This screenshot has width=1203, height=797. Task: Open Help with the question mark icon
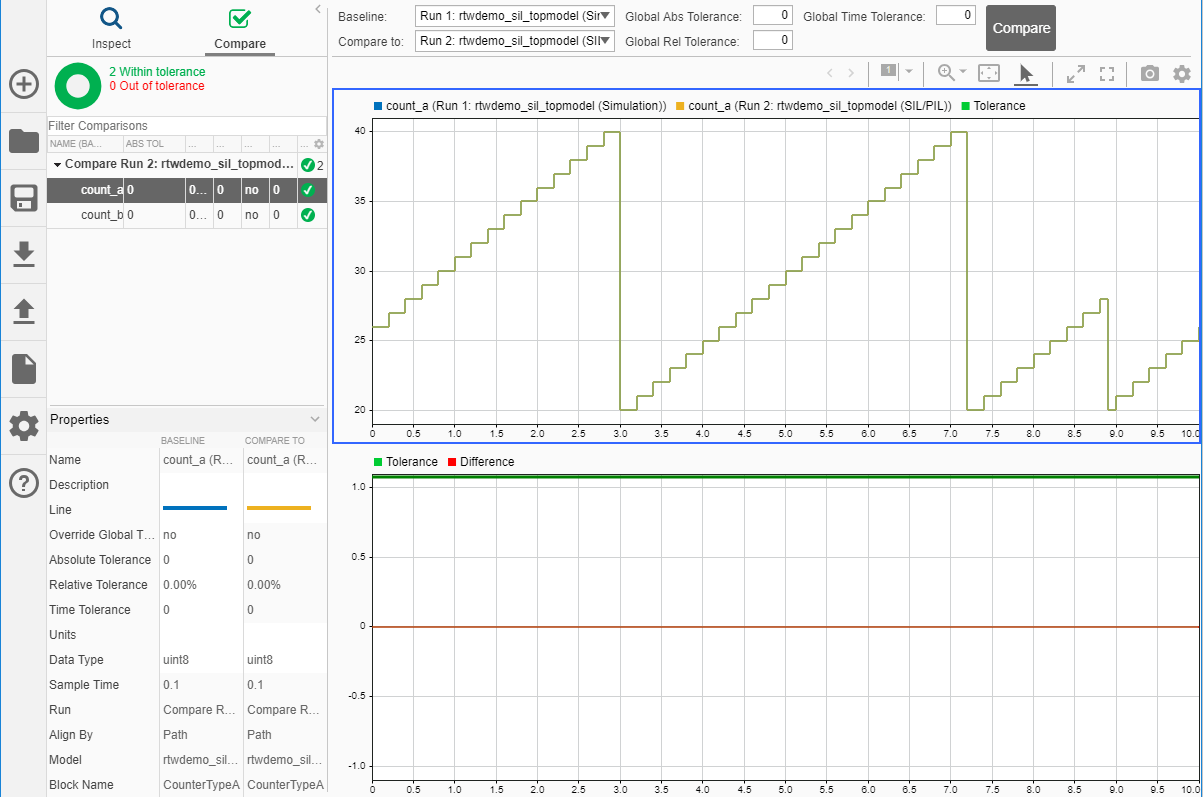24,483
